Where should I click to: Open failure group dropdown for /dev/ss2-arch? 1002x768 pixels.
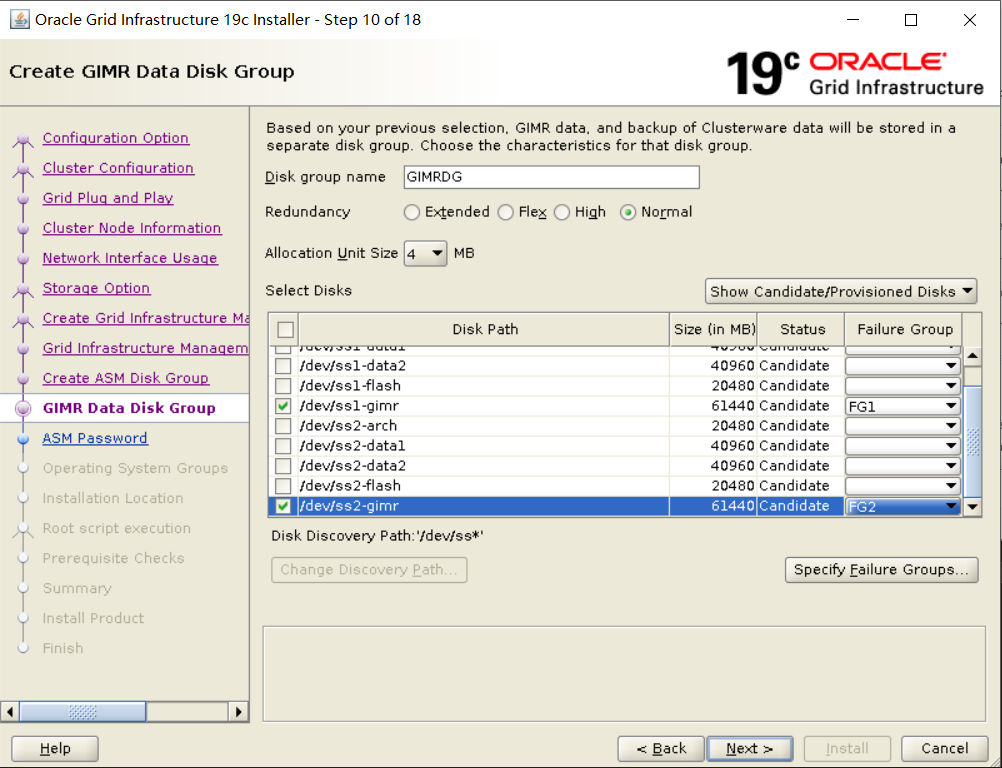tap(902, 426)
